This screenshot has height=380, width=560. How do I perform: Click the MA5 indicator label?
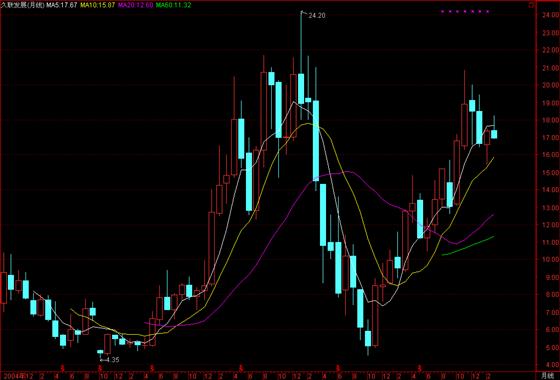coord(61,5)
